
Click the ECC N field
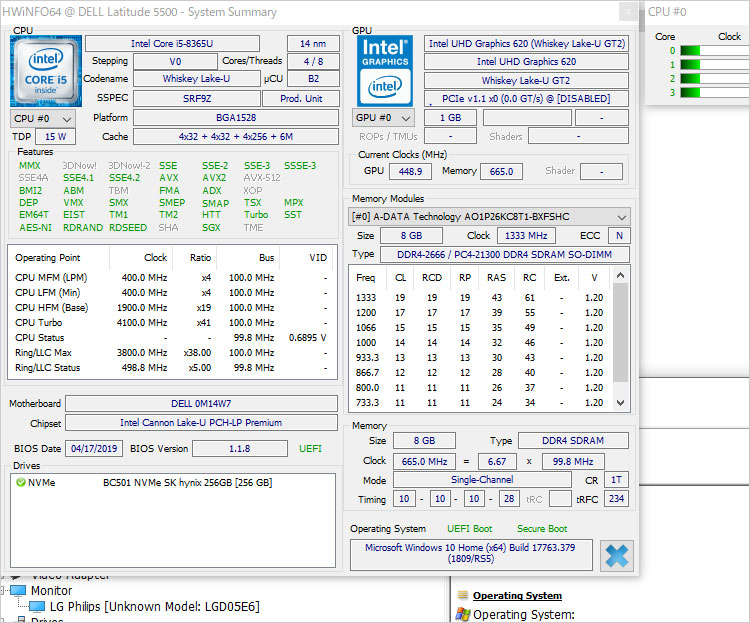point(619,236)
